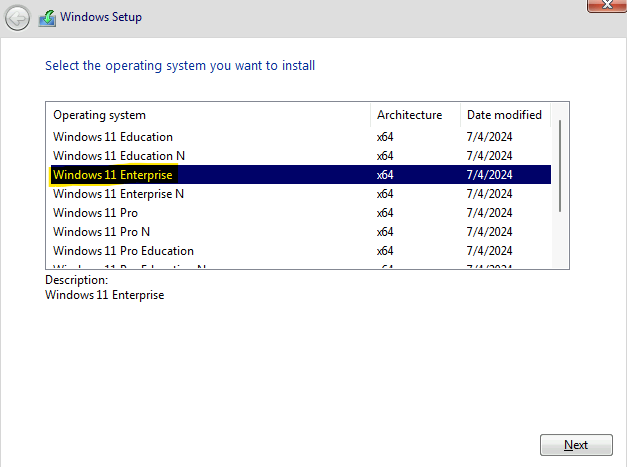Viewport: 627px width, 467px height.
Task: Click 7/4/2024 in the Pro Education row
Action: click(x=489, y=251)
